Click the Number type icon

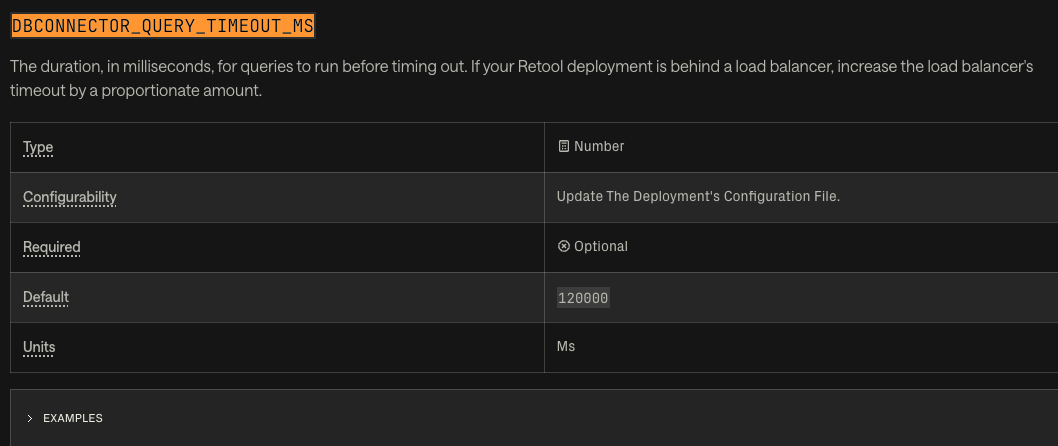(564, 147)
